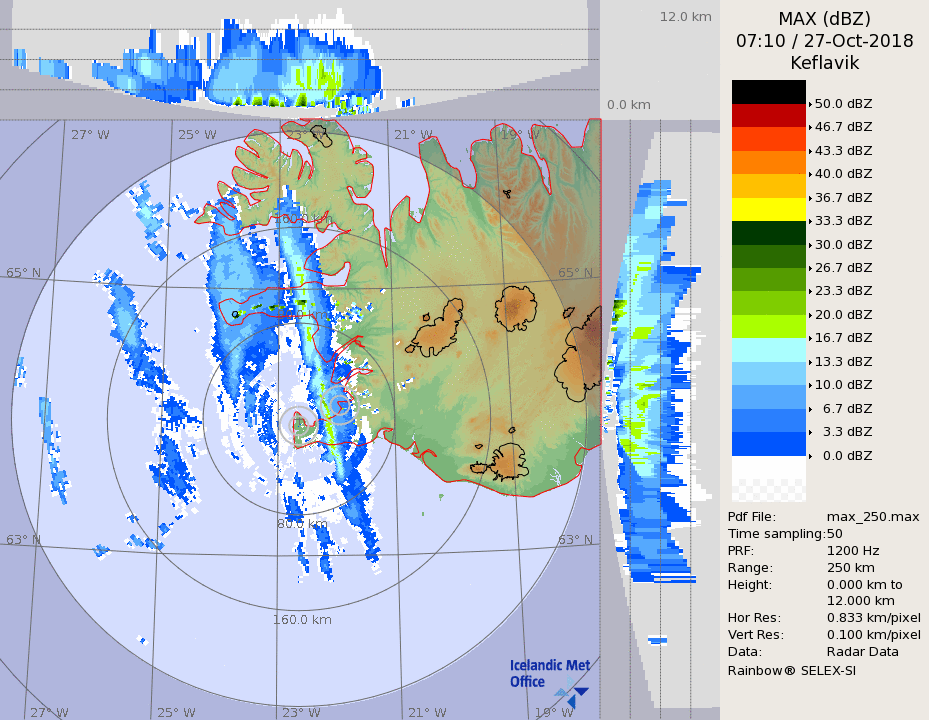
Task: Click the radar site center marker circle
Action: (297, 425)
